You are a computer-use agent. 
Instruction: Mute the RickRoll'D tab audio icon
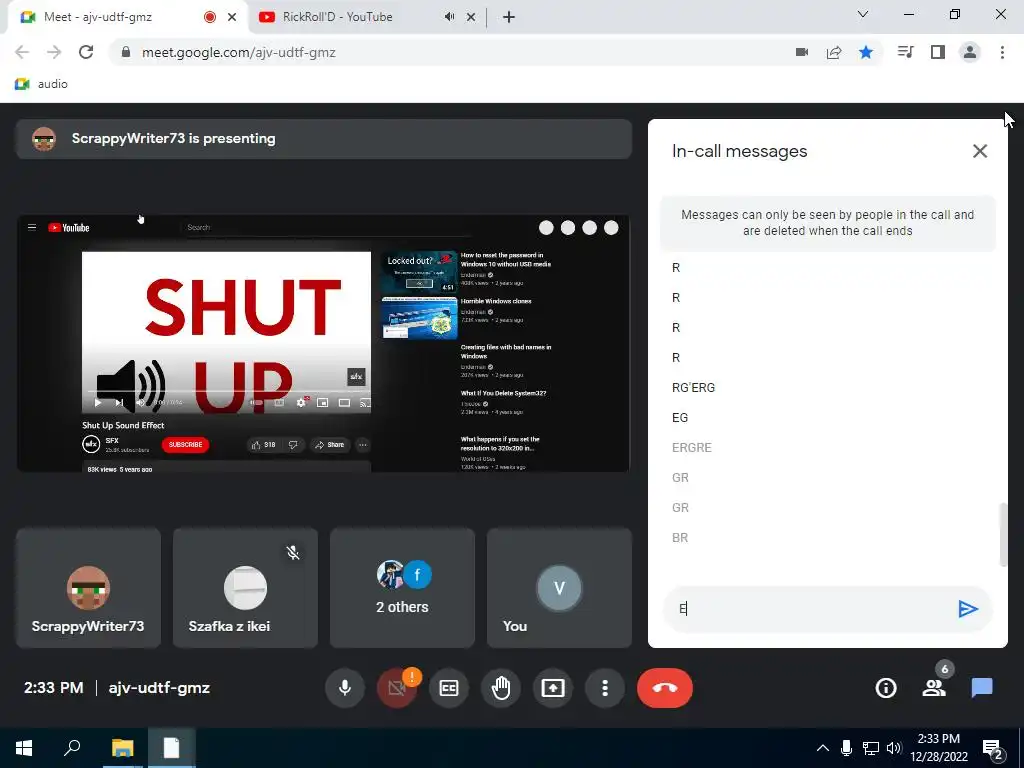tap(449, 17)
